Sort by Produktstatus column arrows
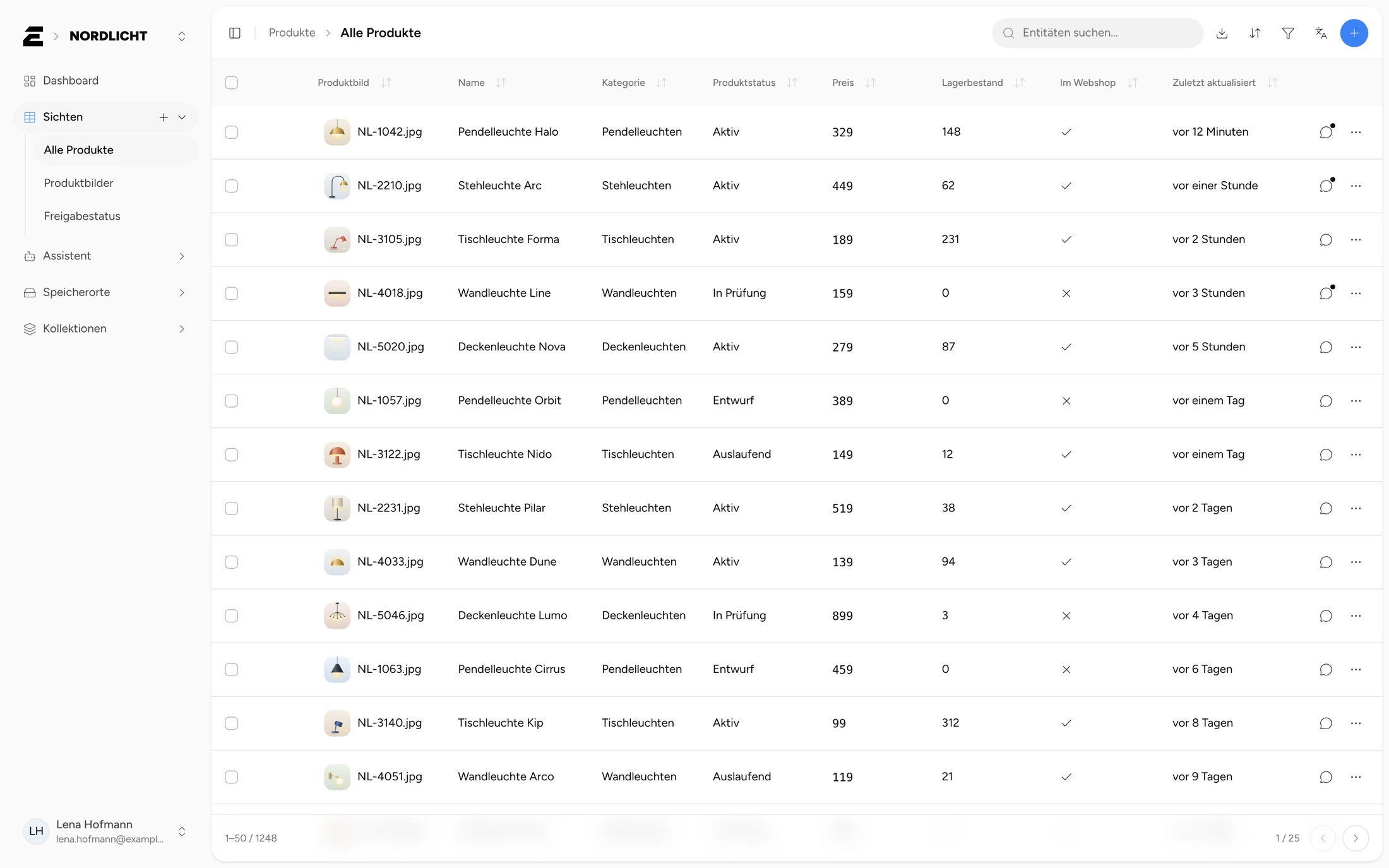 coord(792,83)
